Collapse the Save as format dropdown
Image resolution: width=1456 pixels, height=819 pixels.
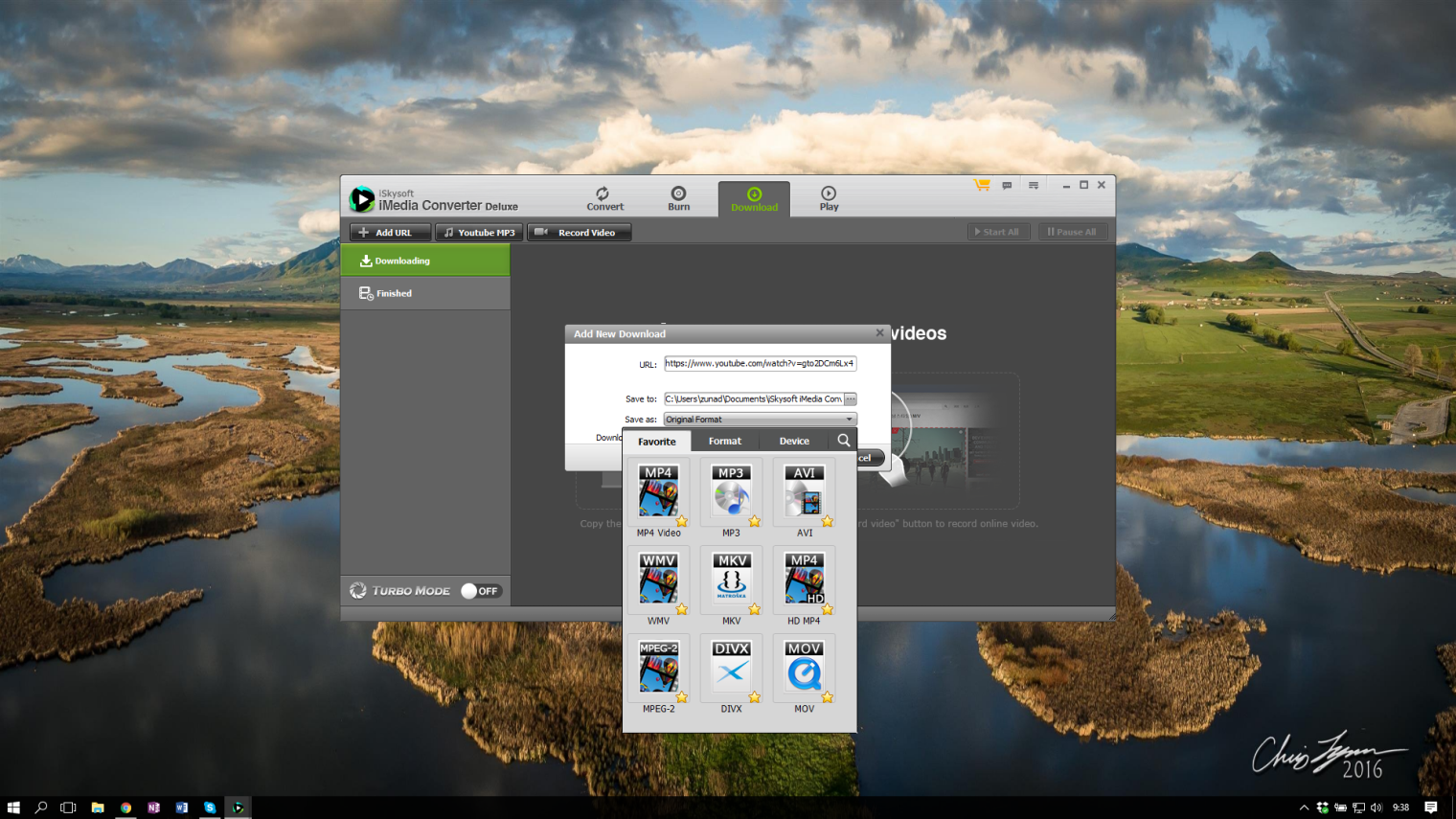pyautogui.click(x=849, y=420)
